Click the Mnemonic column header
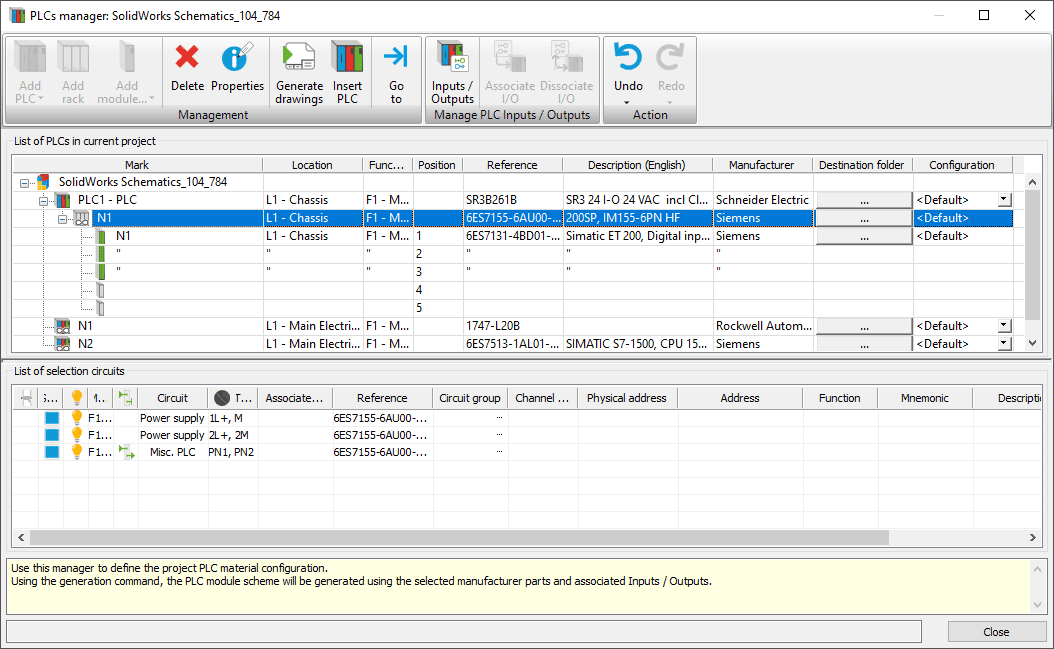 coord(924,398)
